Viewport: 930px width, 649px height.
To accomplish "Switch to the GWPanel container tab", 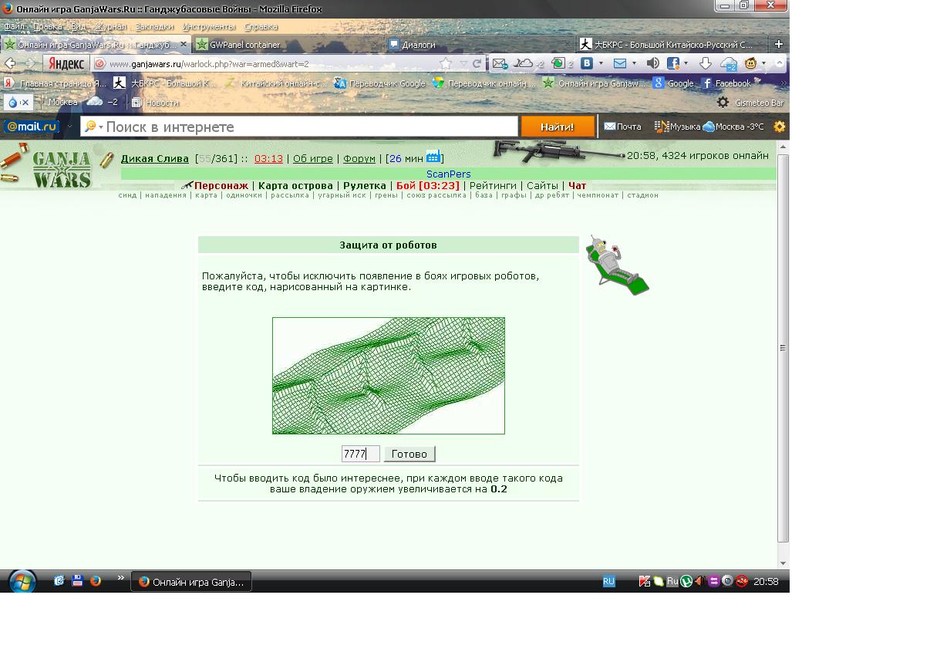I will (244, 44).
